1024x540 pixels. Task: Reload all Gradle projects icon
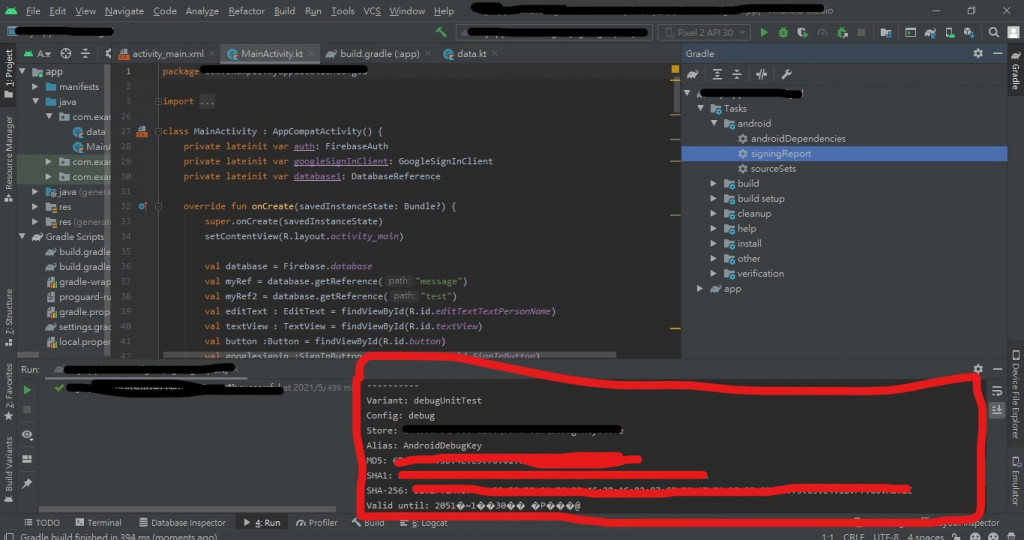pyautogui.click(x=693, y=74)
